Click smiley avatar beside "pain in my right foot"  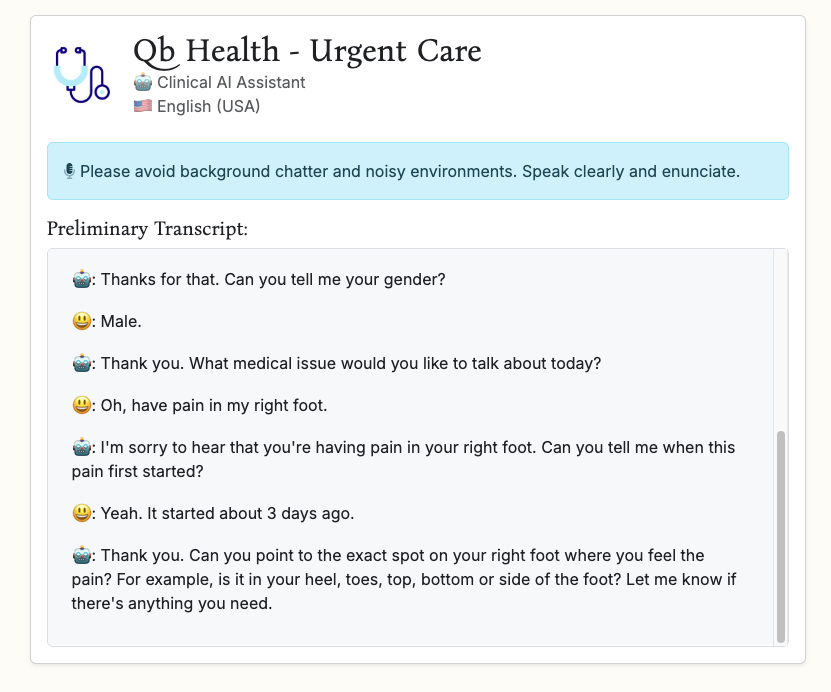point(82,406)
